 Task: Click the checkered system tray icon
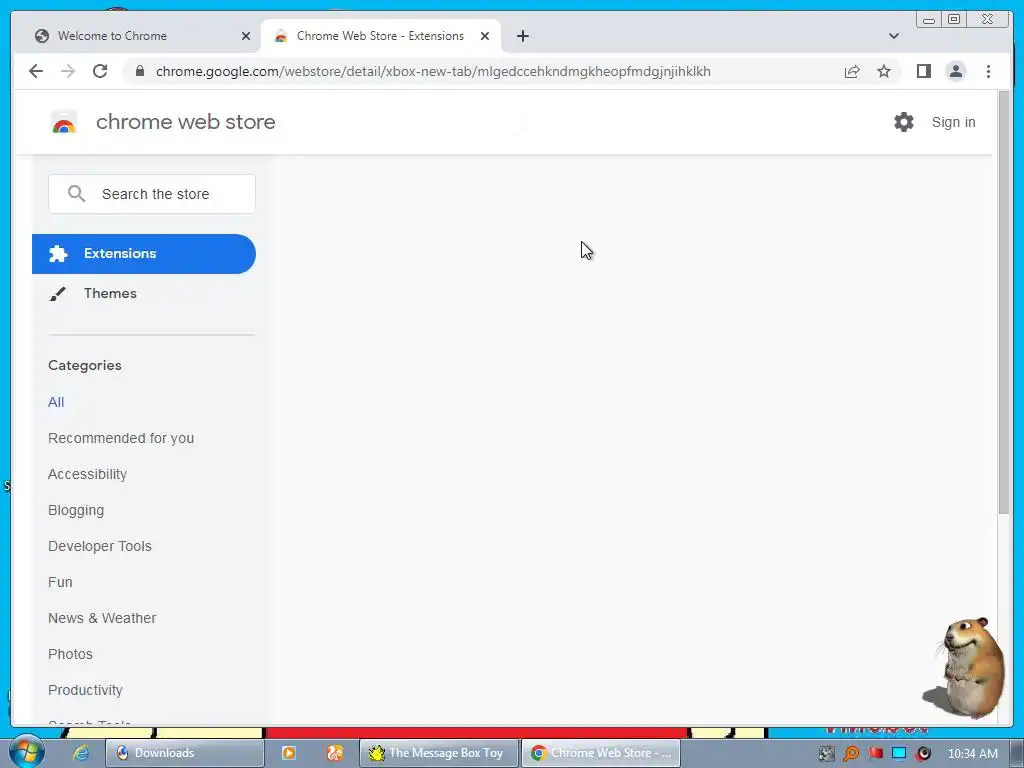827,754
